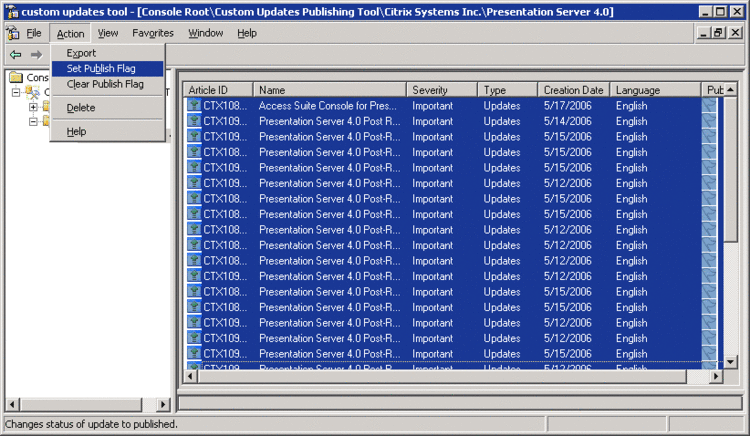Screen dimensions: 750x436
Task: Click the tree pane's right scroll arrow
Action: point(163,404)
